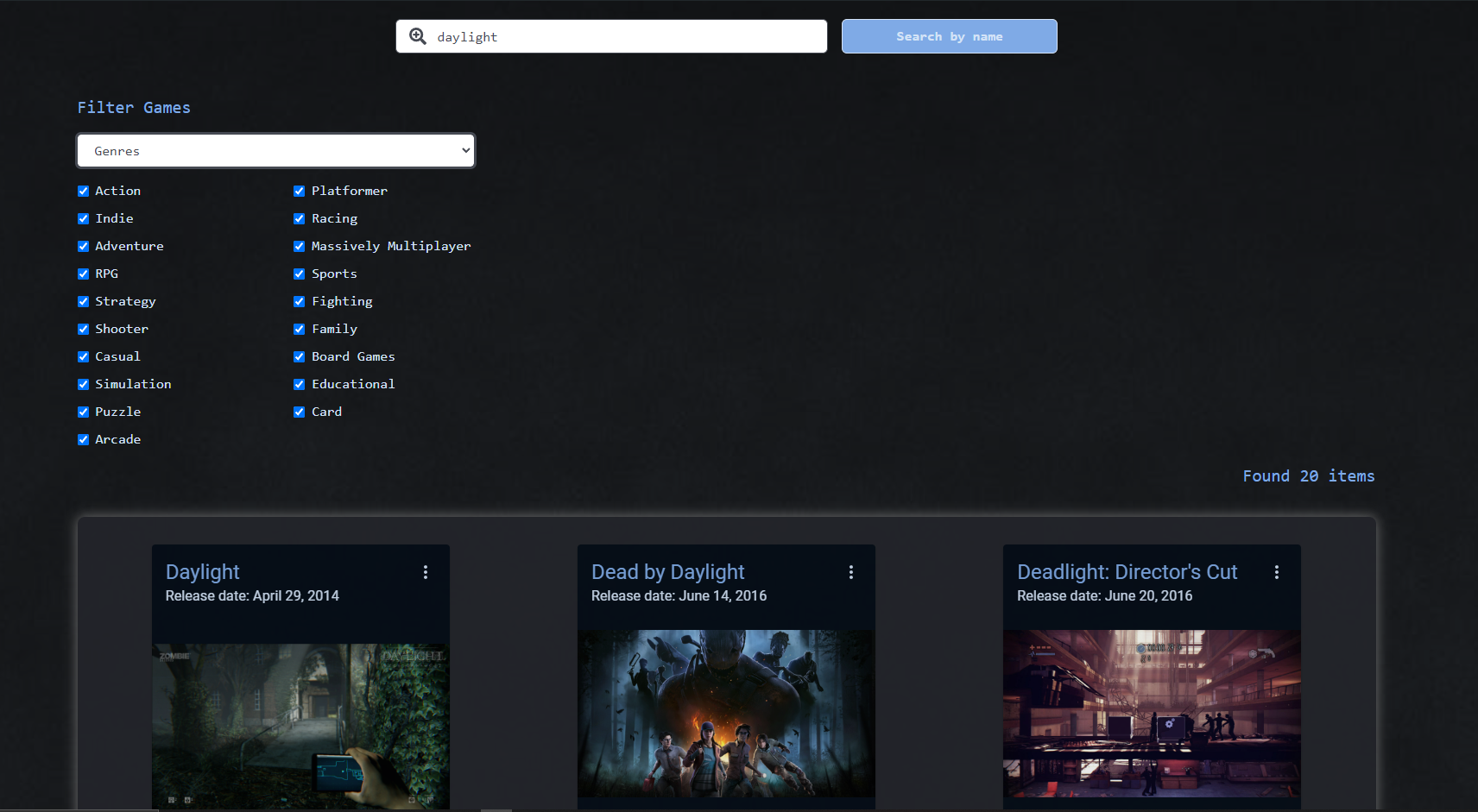Expand the Genres dropdown

point(275,150)
